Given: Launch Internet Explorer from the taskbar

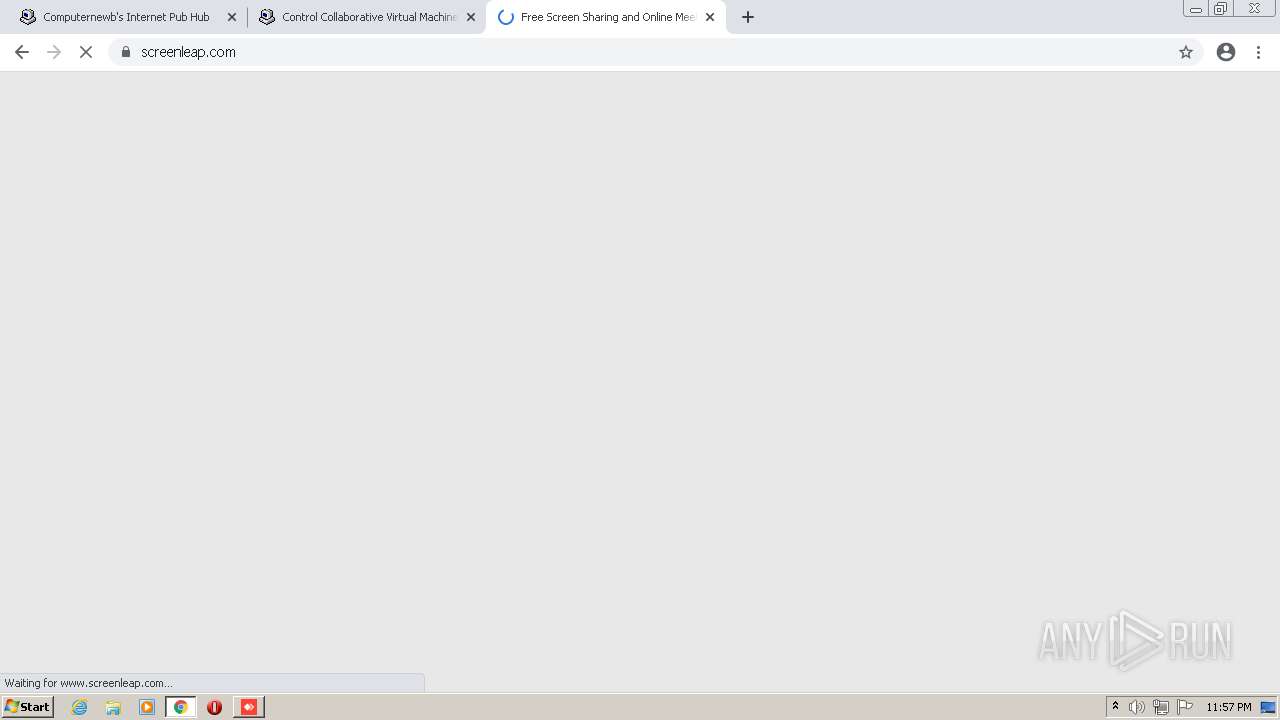Looking at the screenshot, I should coord(80,707).
